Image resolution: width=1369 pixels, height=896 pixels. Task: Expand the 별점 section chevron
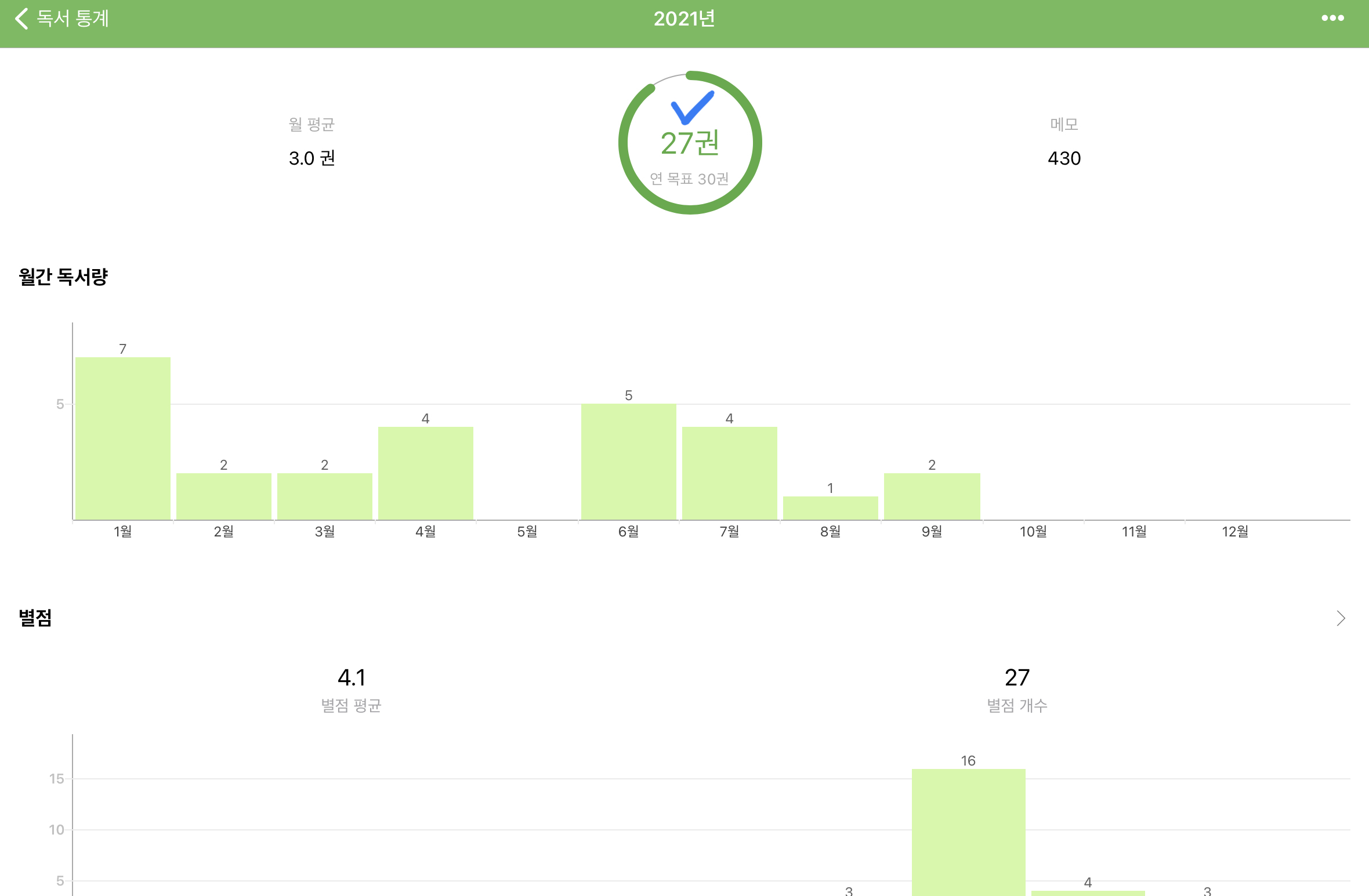(x=1341, y=618)
